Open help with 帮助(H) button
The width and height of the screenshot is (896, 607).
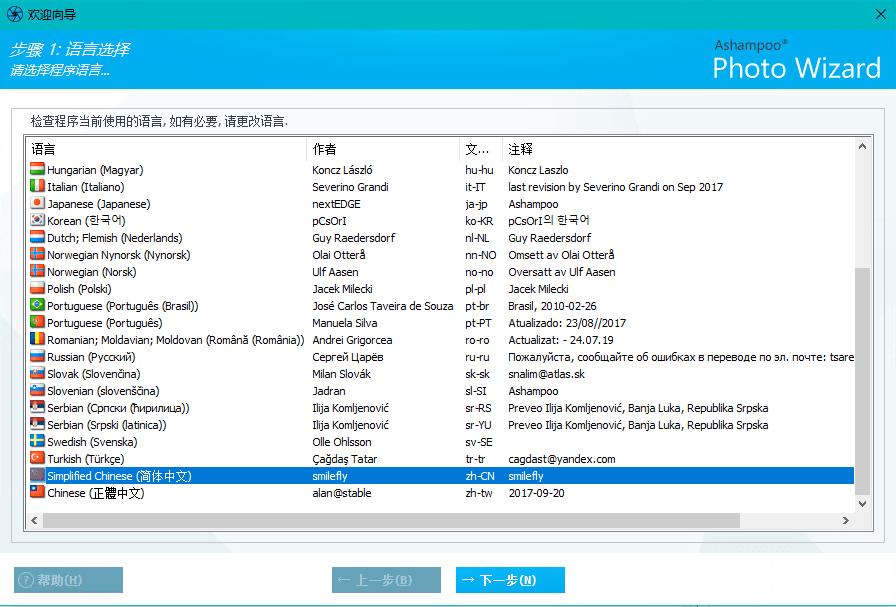tap(69, 580)
